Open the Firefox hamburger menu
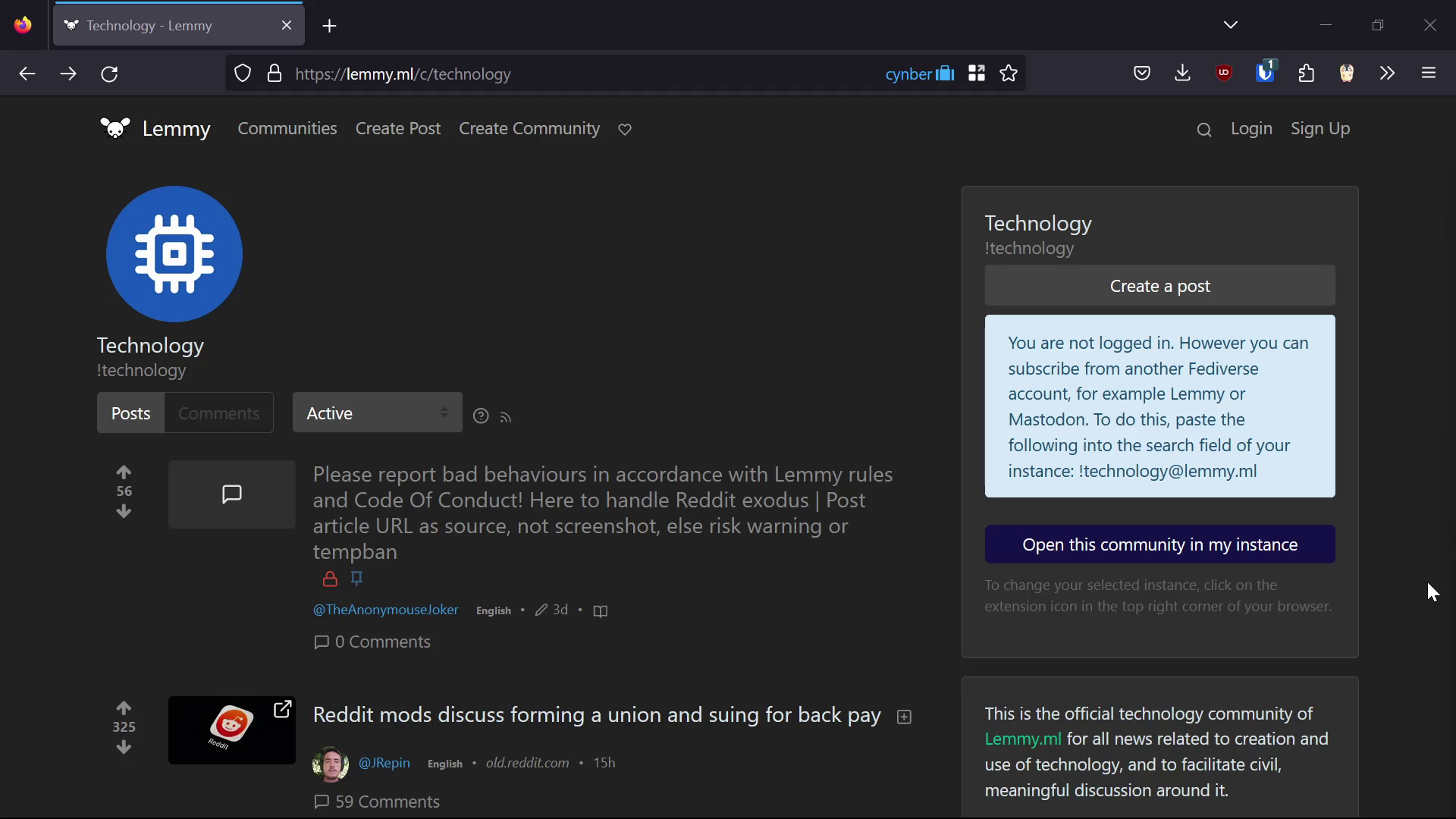1456x819 pixels. [1429, 74]
